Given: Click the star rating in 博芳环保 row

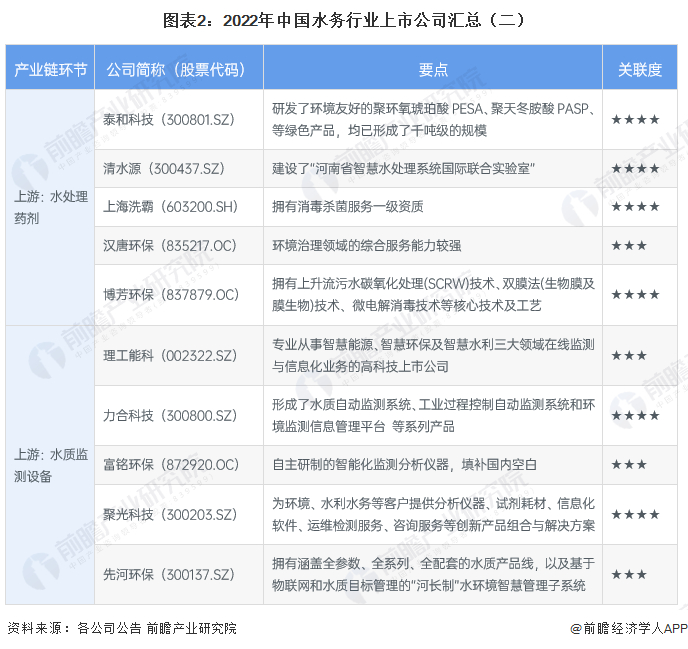Looking at the screenshot, I should (x=635, y=294).
